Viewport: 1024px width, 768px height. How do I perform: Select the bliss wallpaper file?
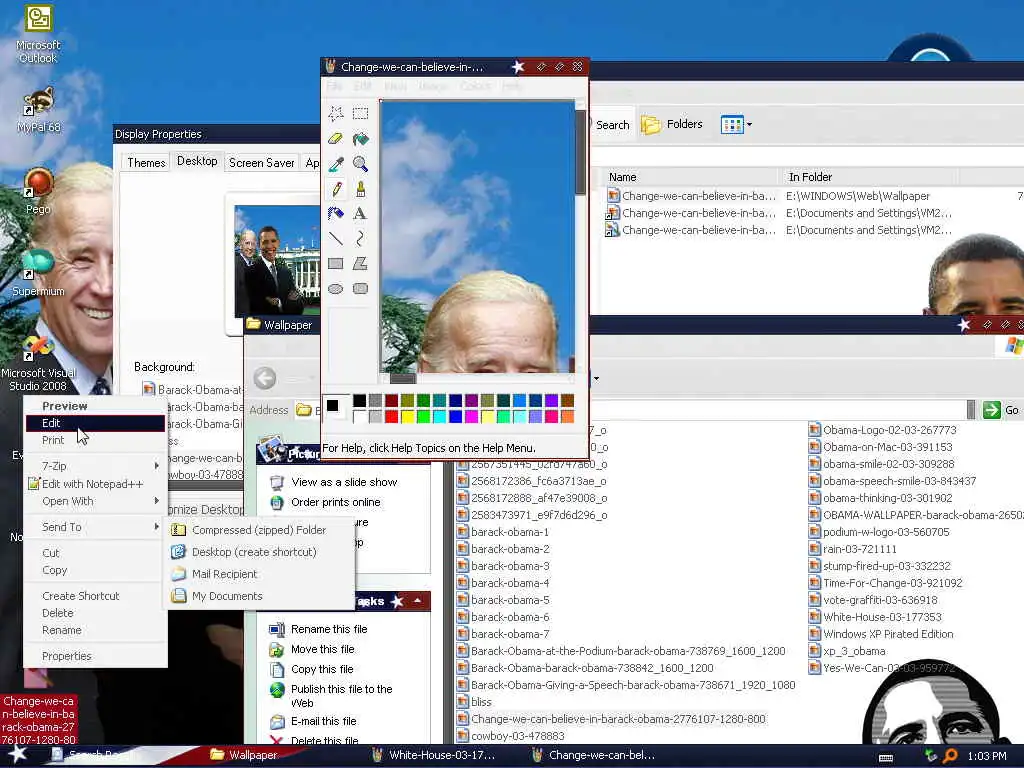[474, 702]
